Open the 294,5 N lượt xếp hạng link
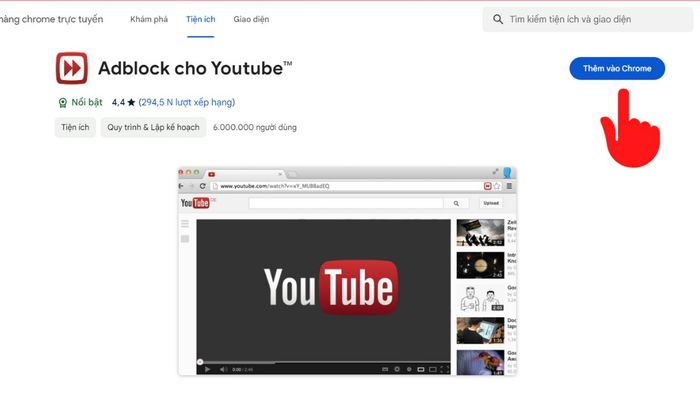This screenshot has width=700, height=394. (187, 102)
